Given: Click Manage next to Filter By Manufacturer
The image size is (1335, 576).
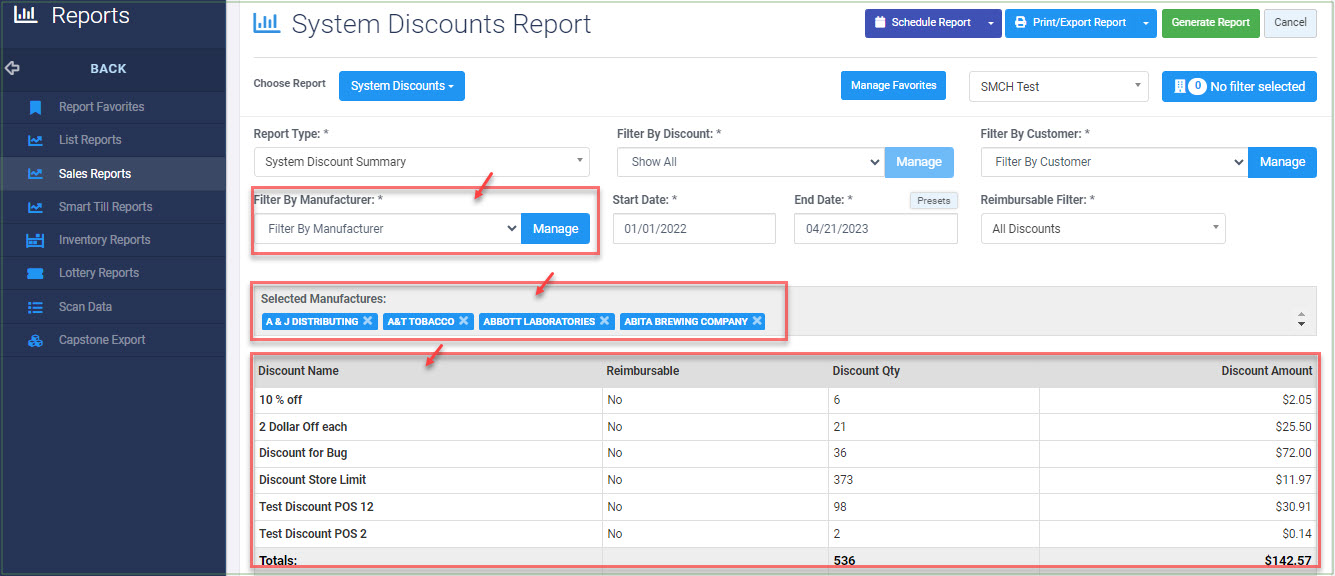Looking at the screenshot, I should (x=556, y=229).
